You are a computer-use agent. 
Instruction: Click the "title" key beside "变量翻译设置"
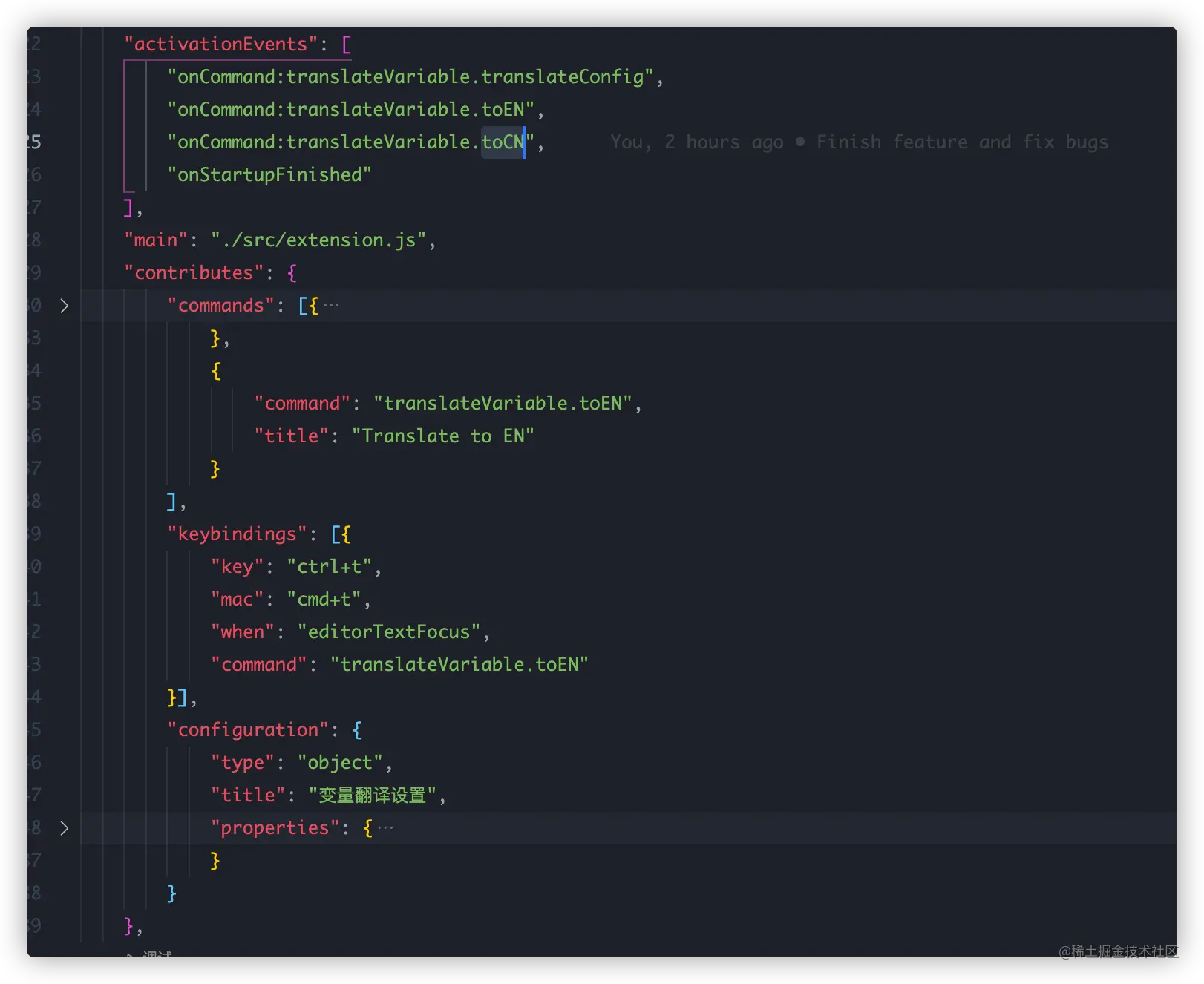pos(248,796)
